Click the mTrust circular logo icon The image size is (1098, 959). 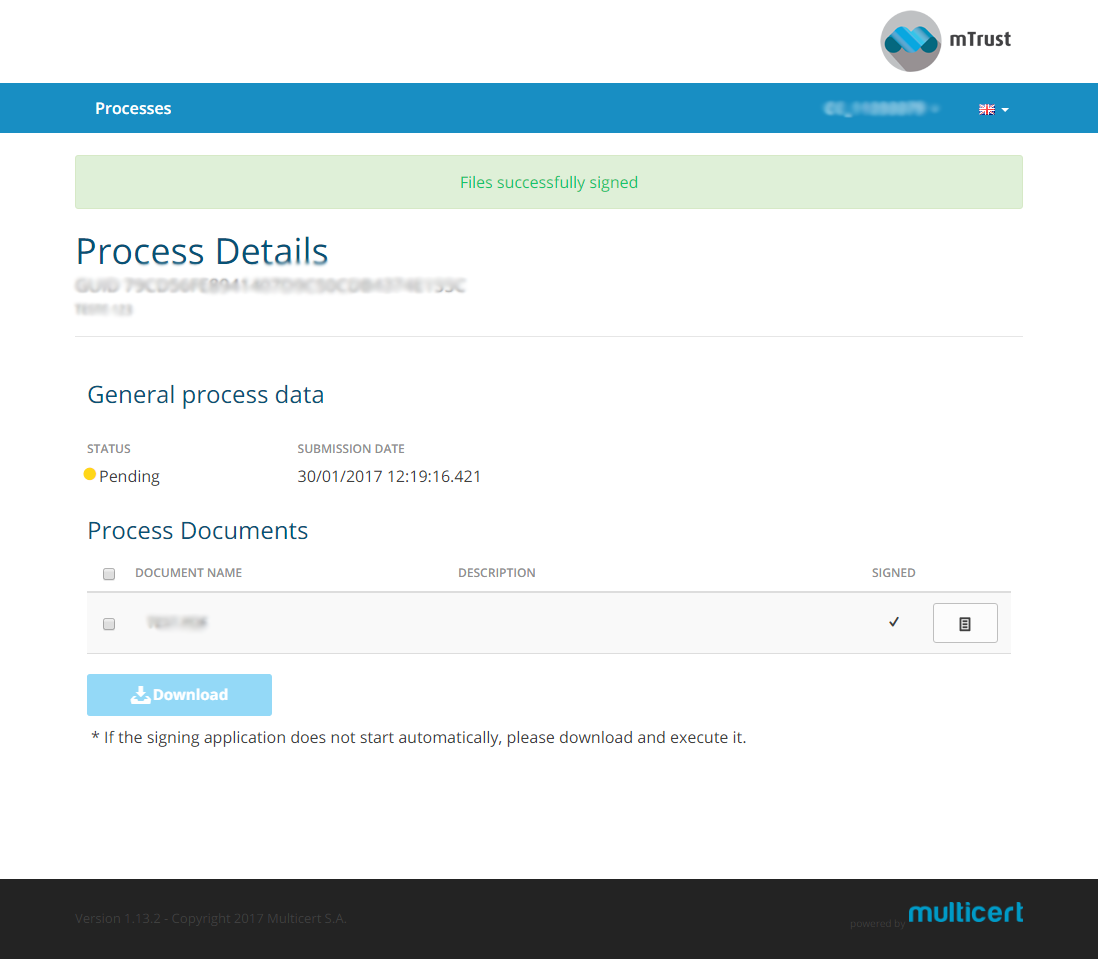(910, 41)
